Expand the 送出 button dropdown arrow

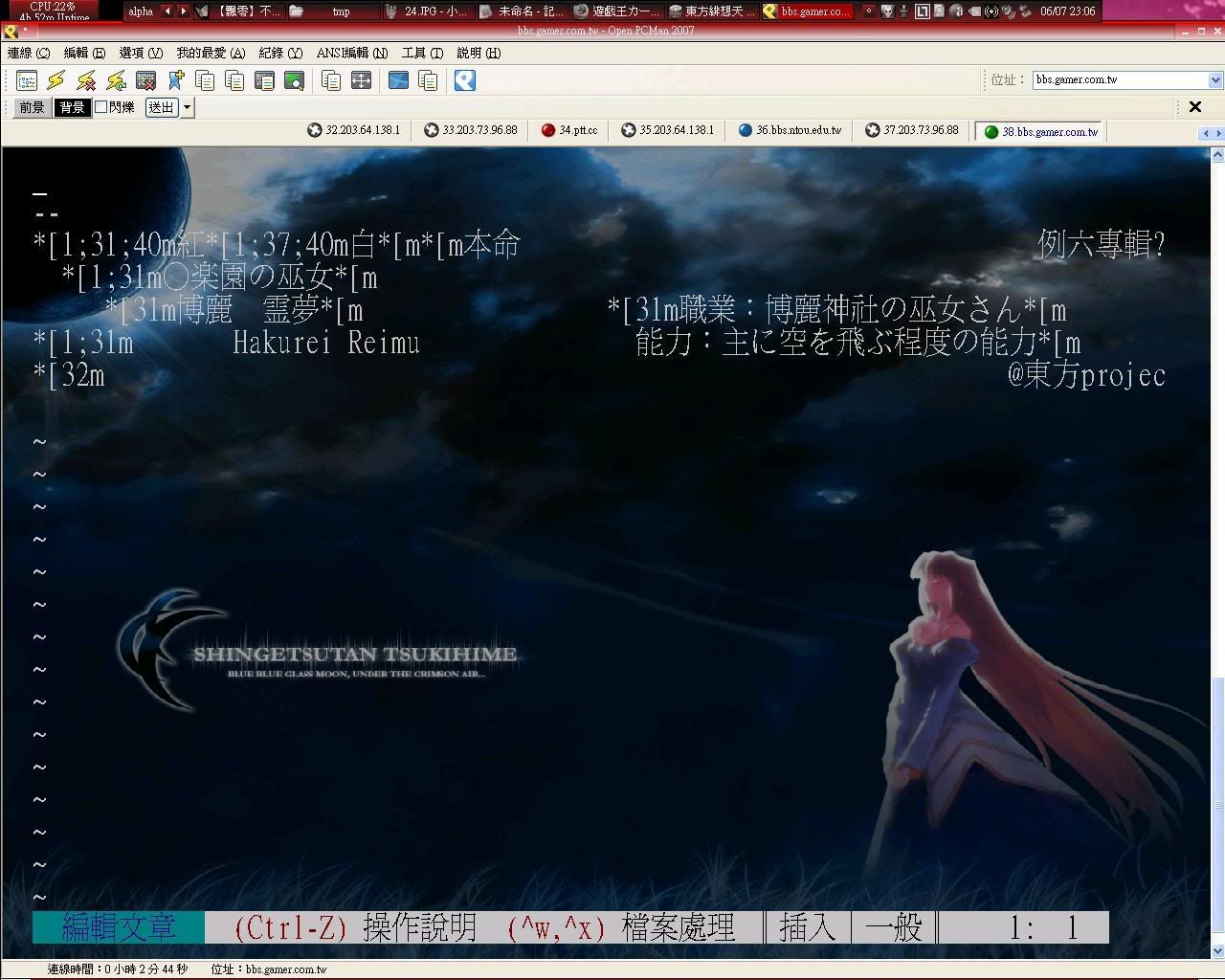[188, 107]
